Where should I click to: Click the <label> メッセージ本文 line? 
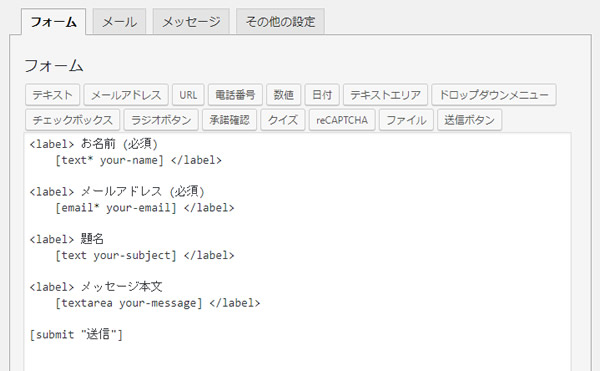[x=96, y=287]
